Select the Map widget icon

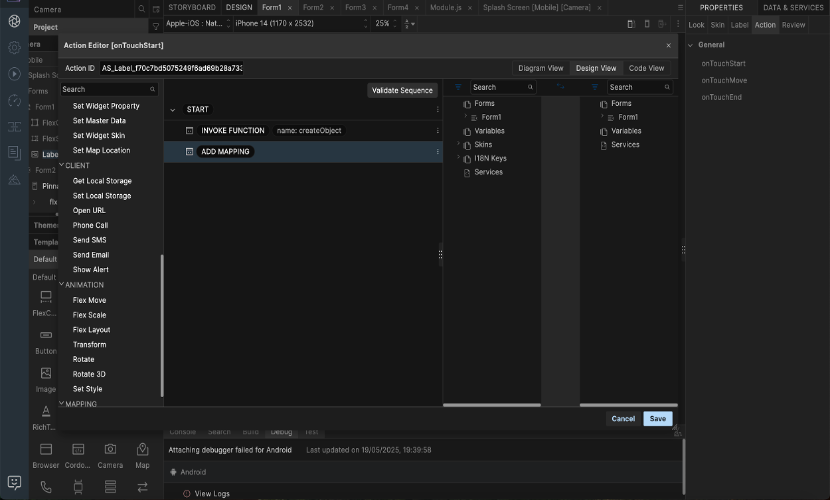[142, 450]
